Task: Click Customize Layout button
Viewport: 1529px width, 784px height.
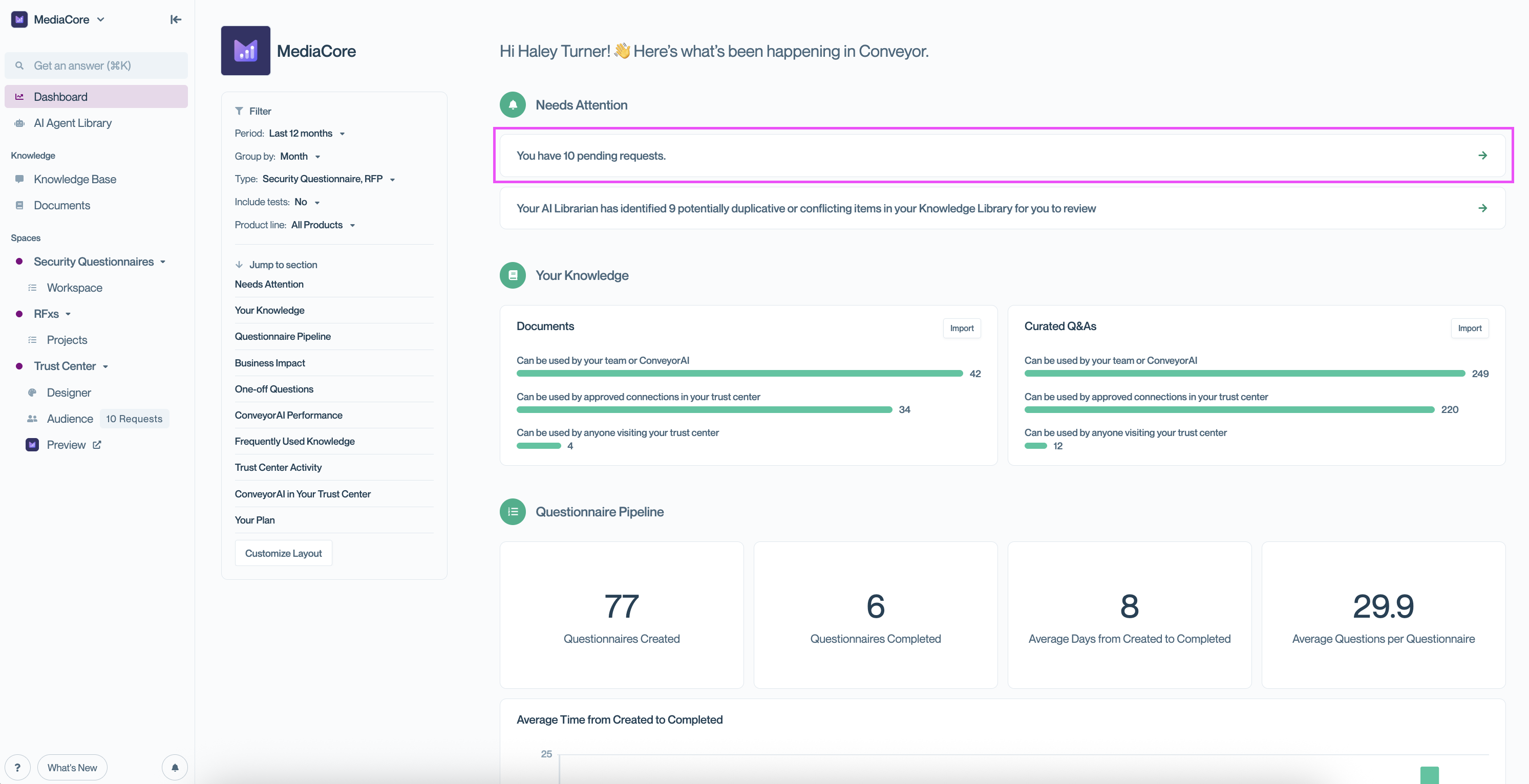Action: 283,553
